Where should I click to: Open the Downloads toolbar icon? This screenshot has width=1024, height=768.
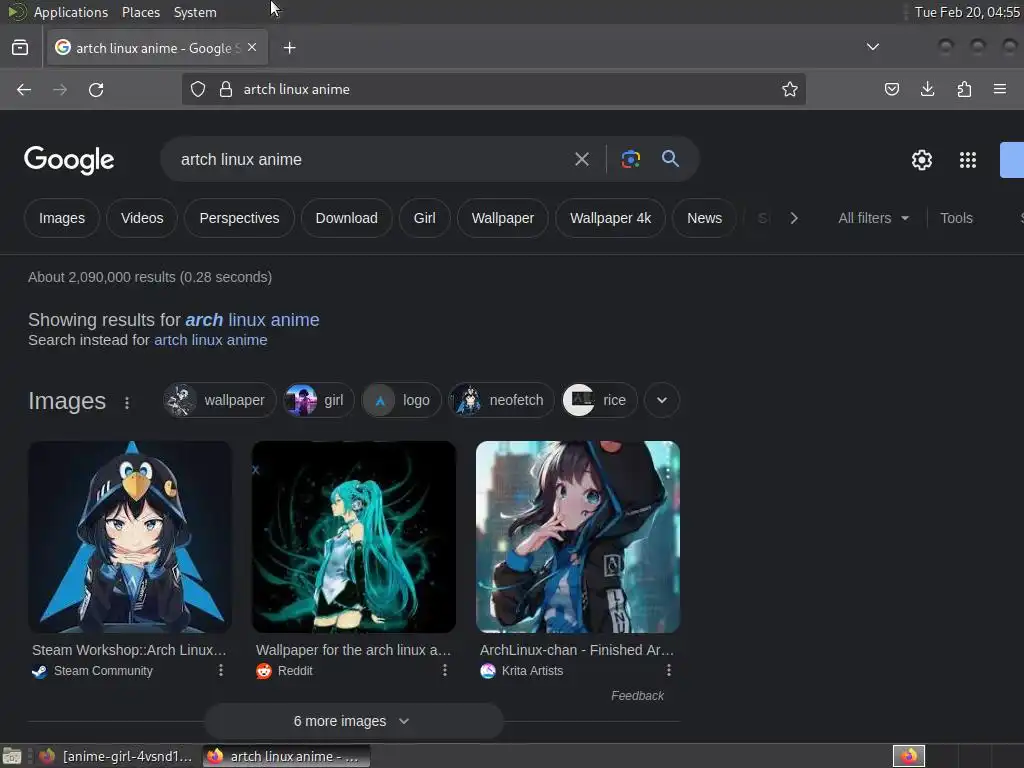[x=927, y=89]
